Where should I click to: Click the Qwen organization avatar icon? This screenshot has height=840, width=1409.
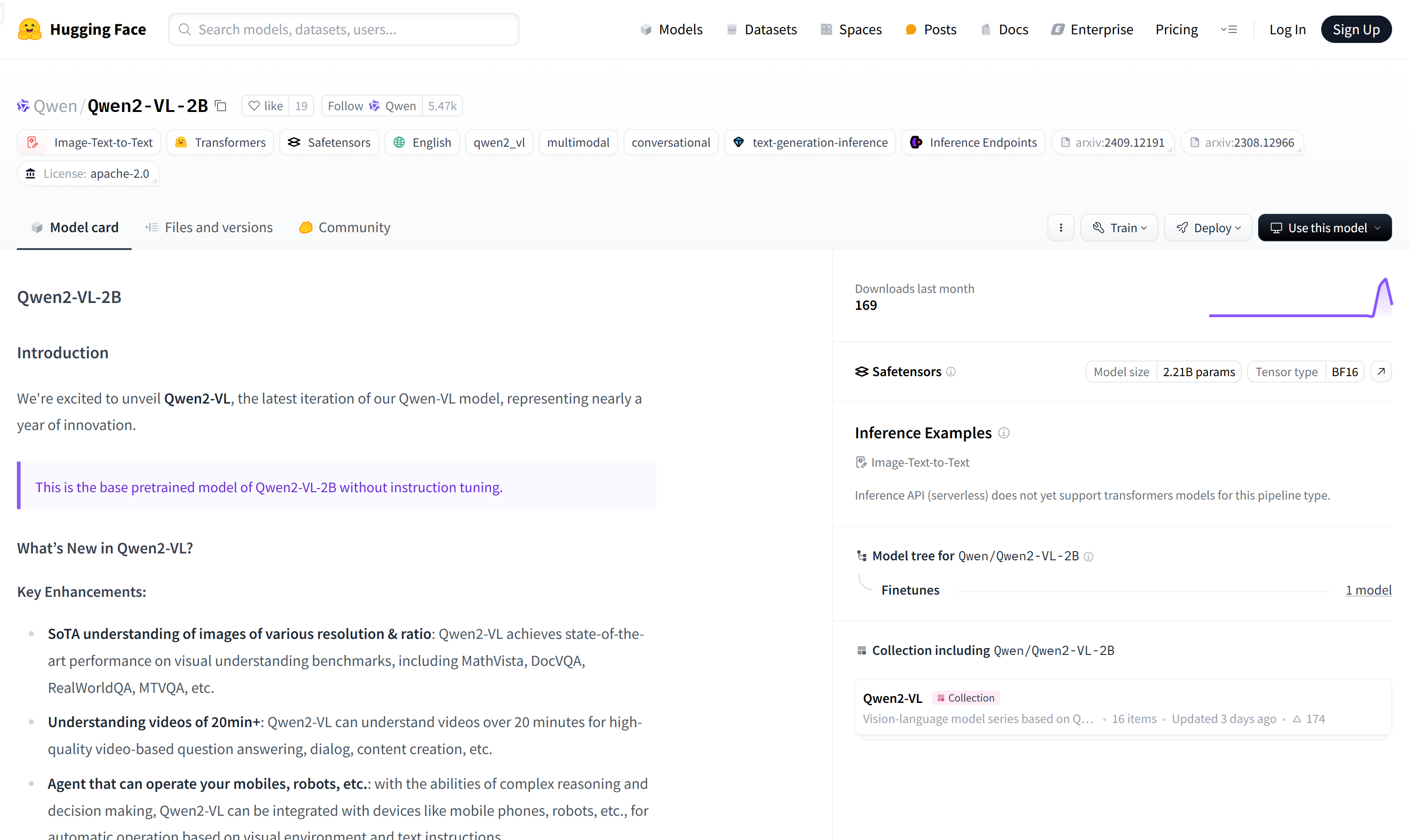coord(23,106)
